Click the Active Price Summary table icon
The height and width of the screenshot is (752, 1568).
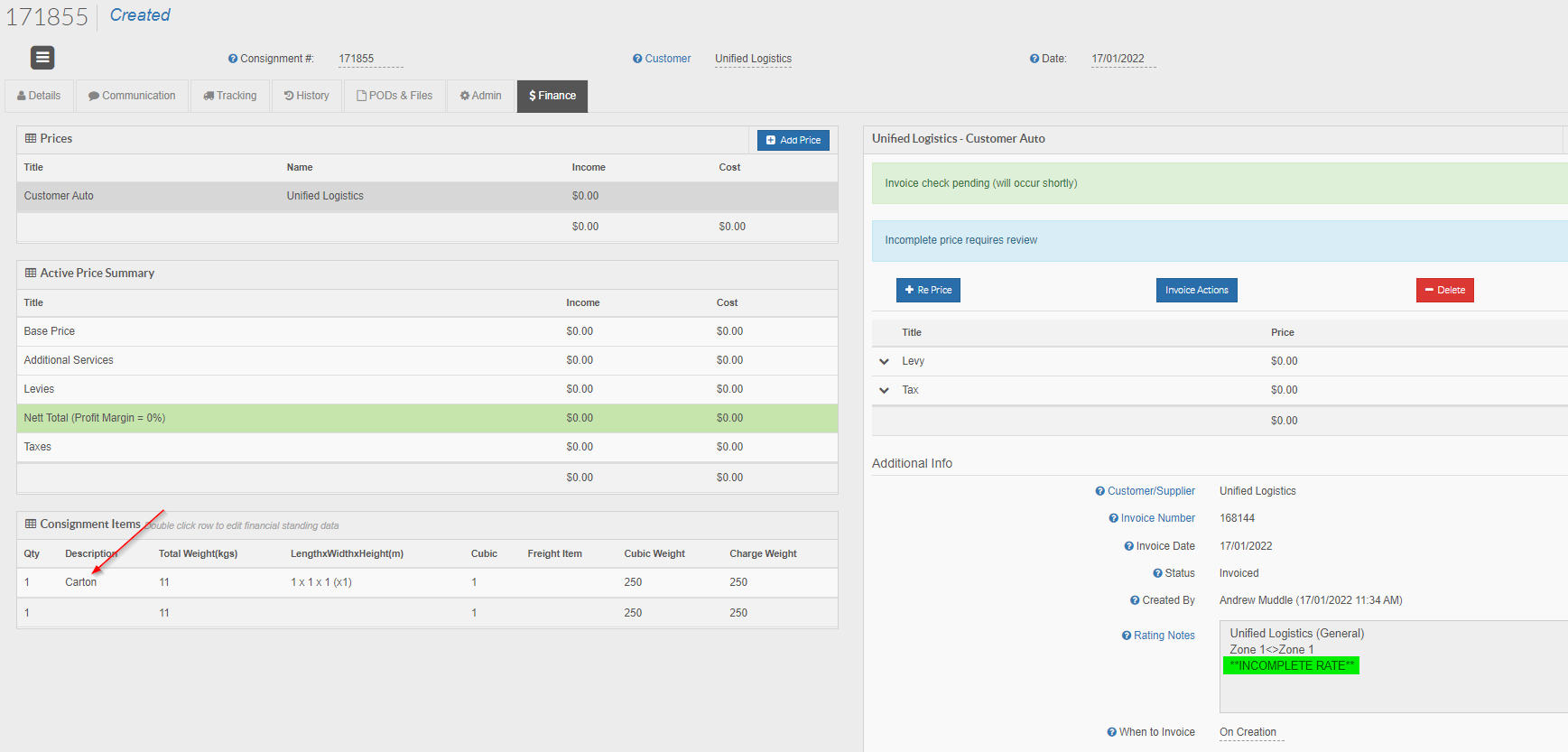[x=31, y=273]
